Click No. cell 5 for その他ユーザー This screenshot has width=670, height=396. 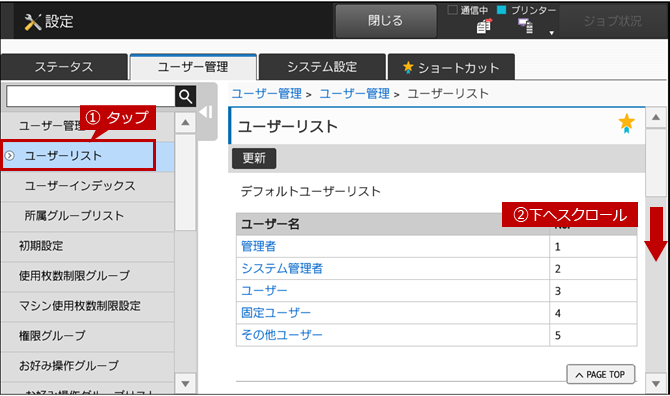point(593,335)
